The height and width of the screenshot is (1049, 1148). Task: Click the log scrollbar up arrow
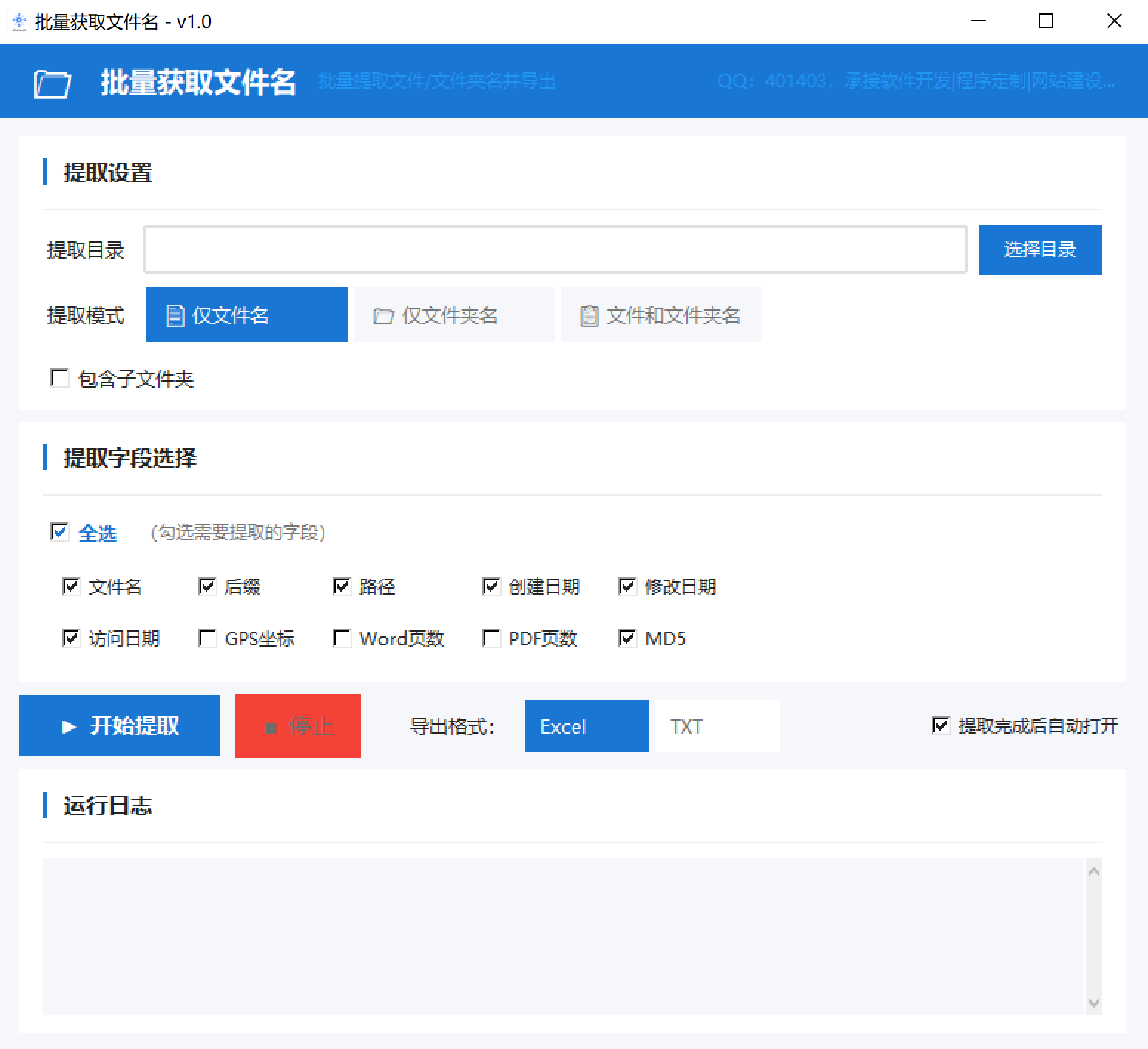click(1094, 871)
